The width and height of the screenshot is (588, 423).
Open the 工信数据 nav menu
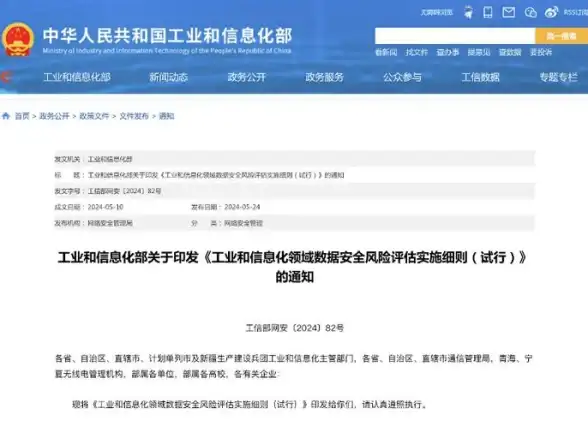pos(480,77)
